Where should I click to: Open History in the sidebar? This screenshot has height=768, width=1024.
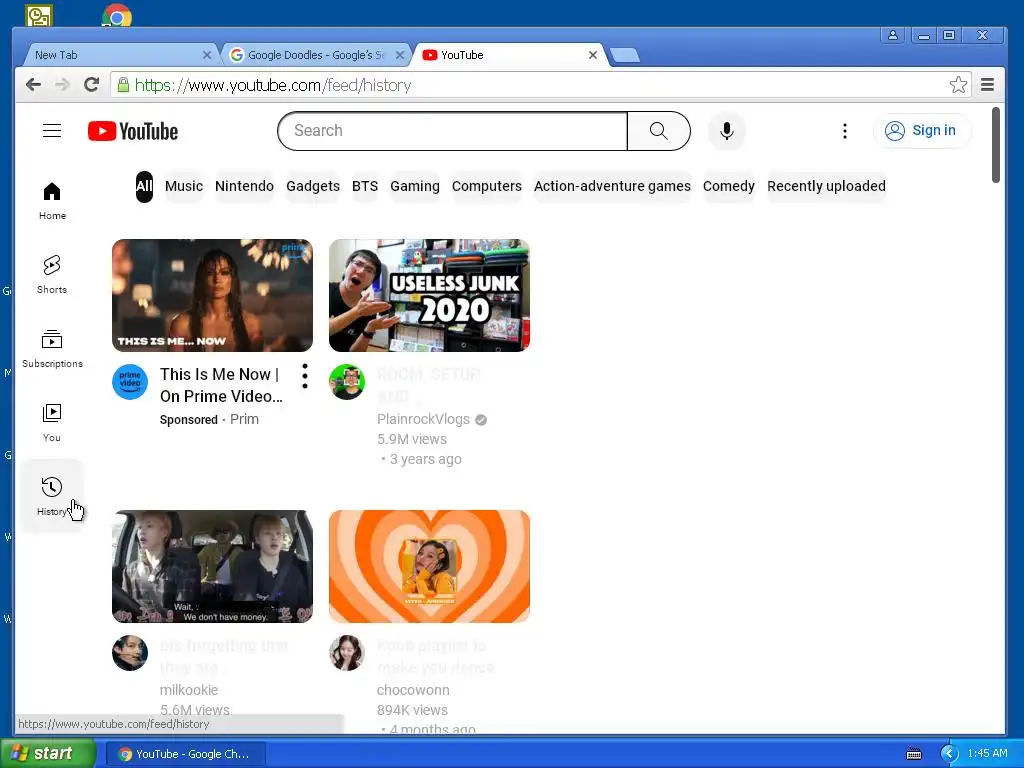tap(52, 496)
